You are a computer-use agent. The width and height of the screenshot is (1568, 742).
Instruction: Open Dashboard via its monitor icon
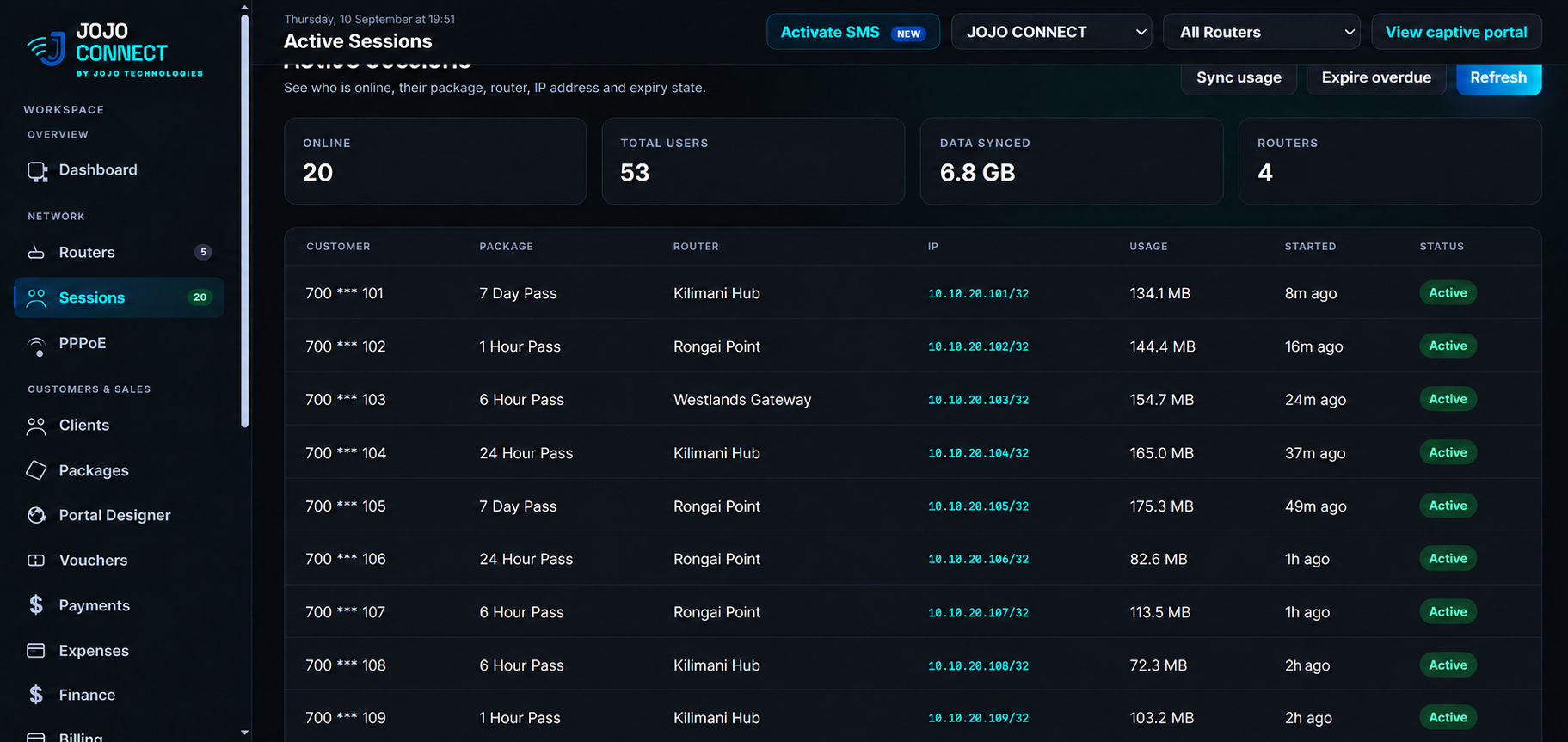point(37,171)
